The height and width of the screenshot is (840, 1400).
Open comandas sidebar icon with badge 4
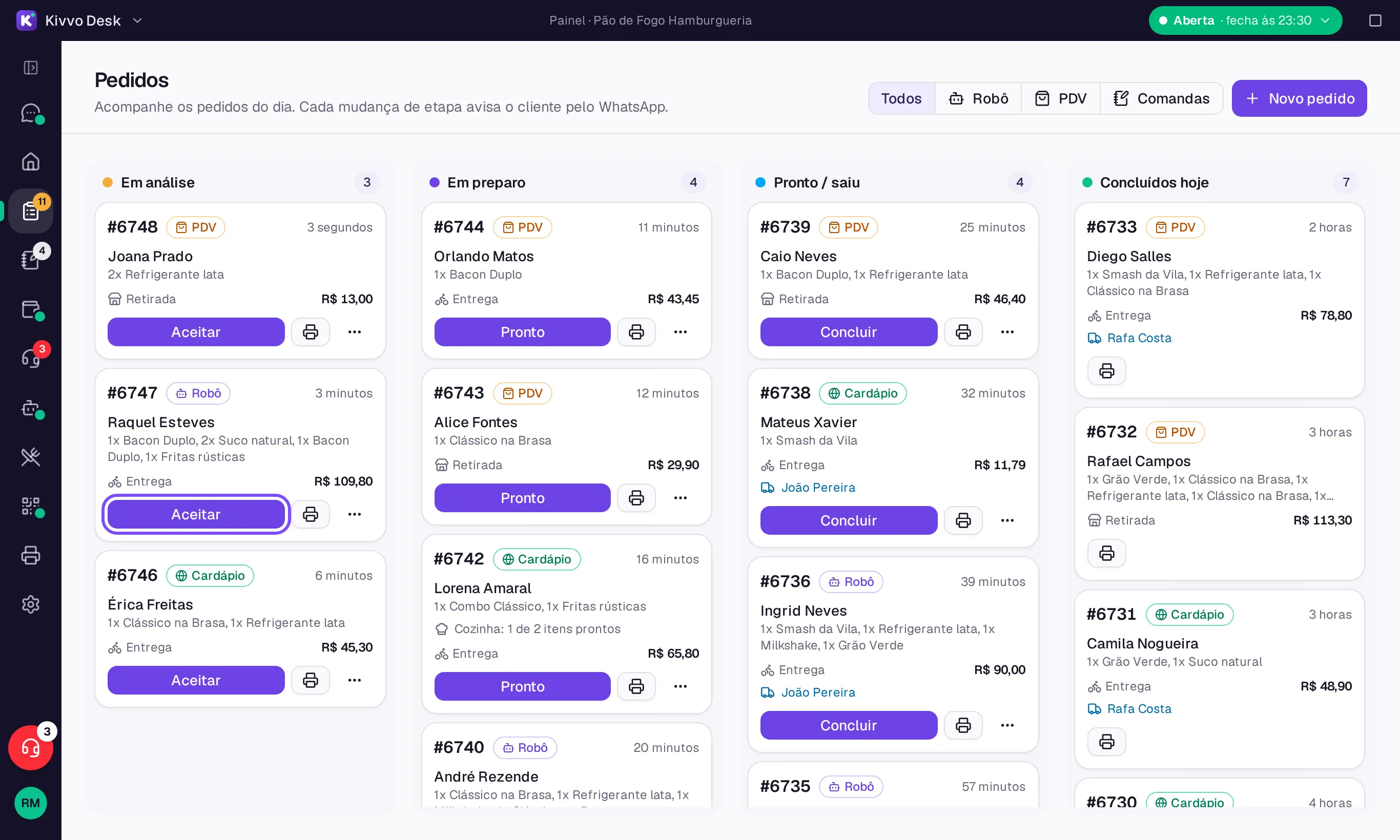click(31, 260)
